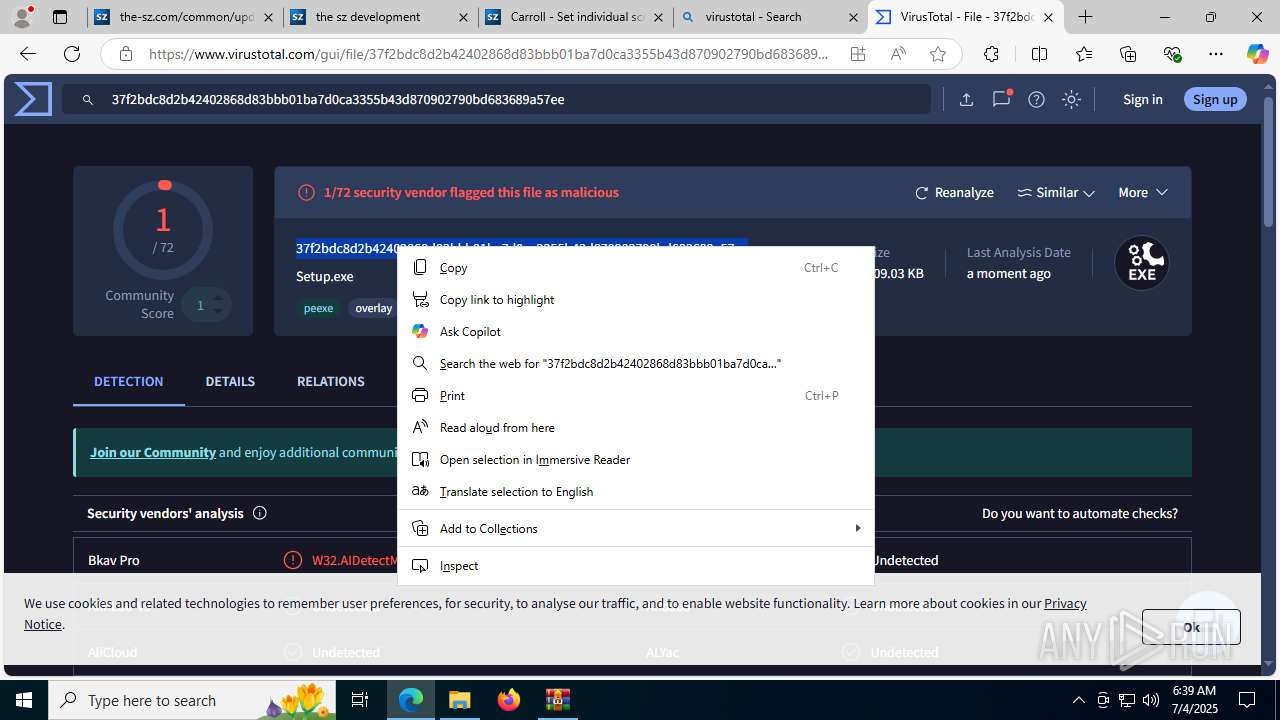Image resolution: width=1280 pixels, height=720 pixels.
Task: Click the volume icon in system tray
Action: (x=1151, y=700)
